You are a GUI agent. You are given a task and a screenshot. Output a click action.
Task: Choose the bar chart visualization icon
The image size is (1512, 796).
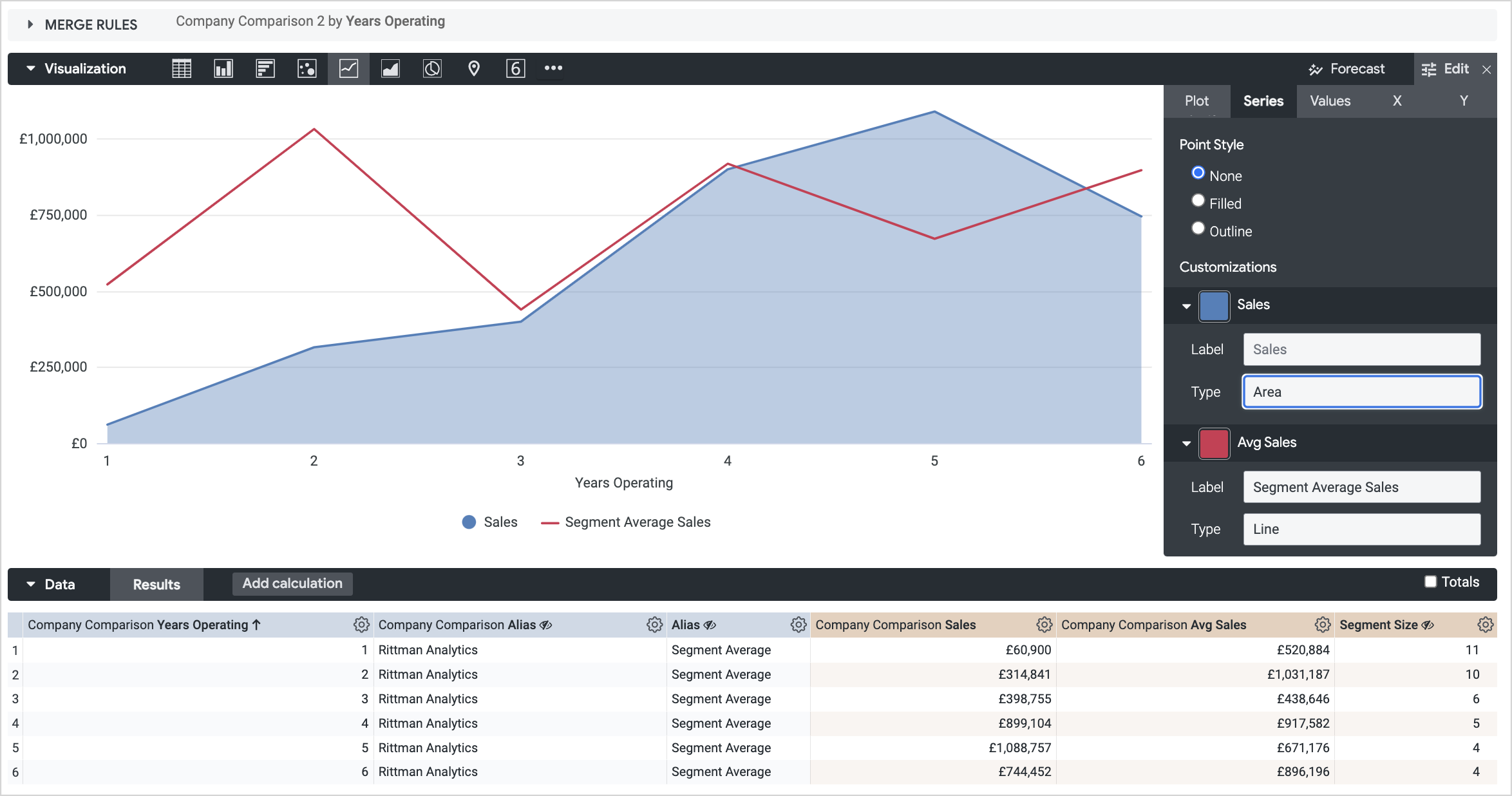point(265,68)
